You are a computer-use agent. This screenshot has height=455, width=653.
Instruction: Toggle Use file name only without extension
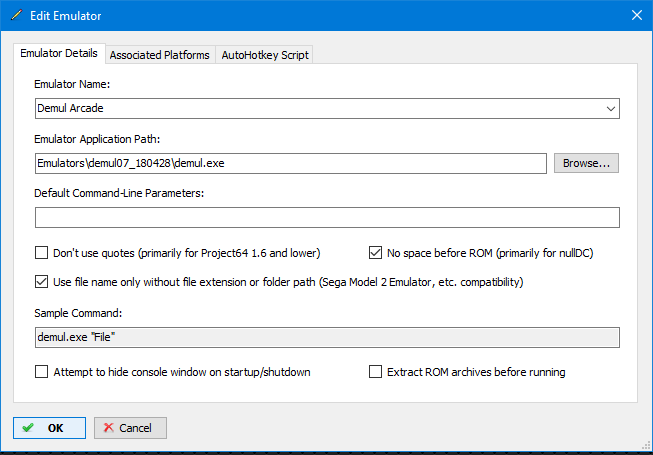coord(41,282)
